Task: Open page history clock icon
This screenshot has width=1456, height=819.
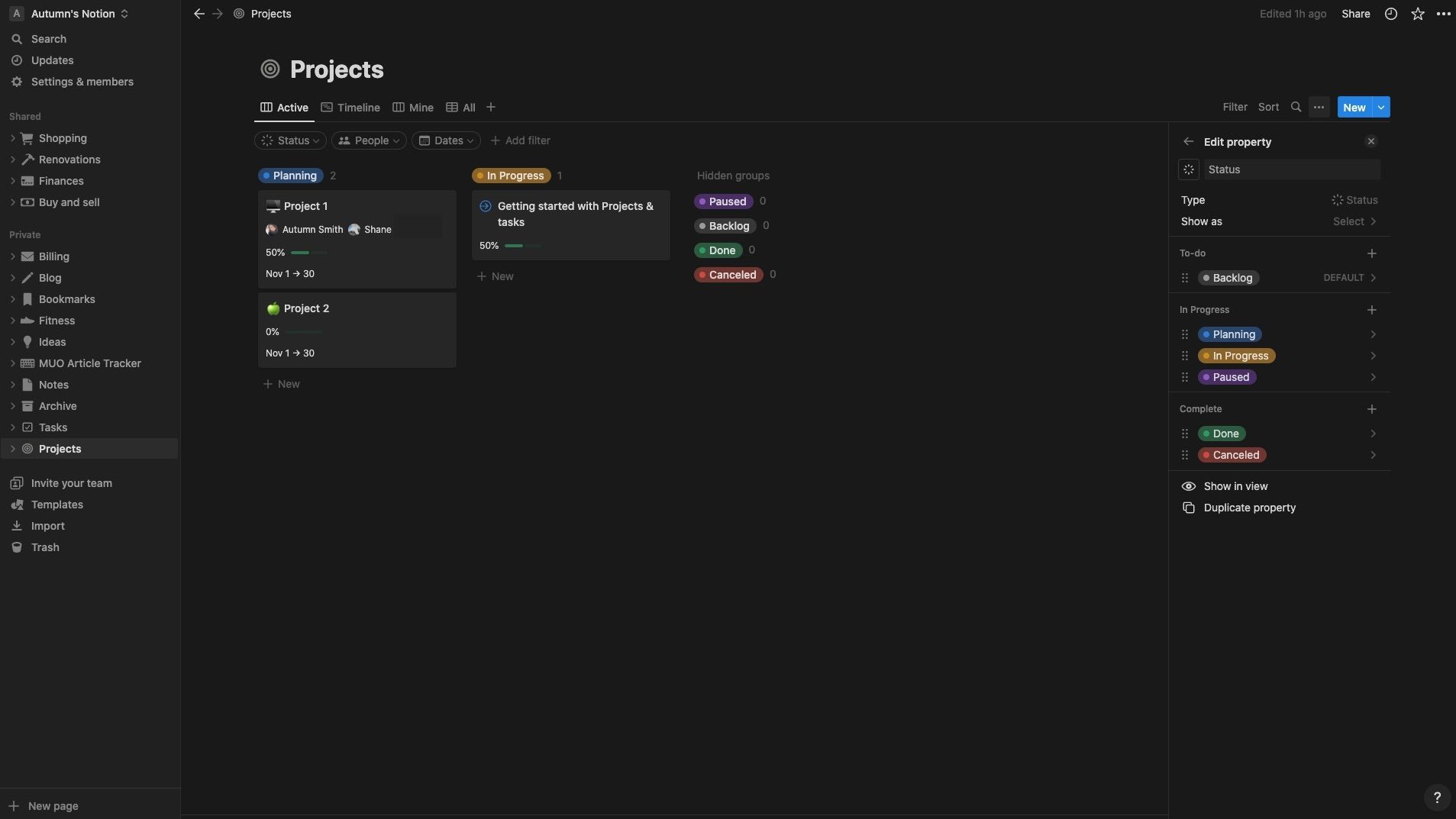Action: click(1391, 14)
